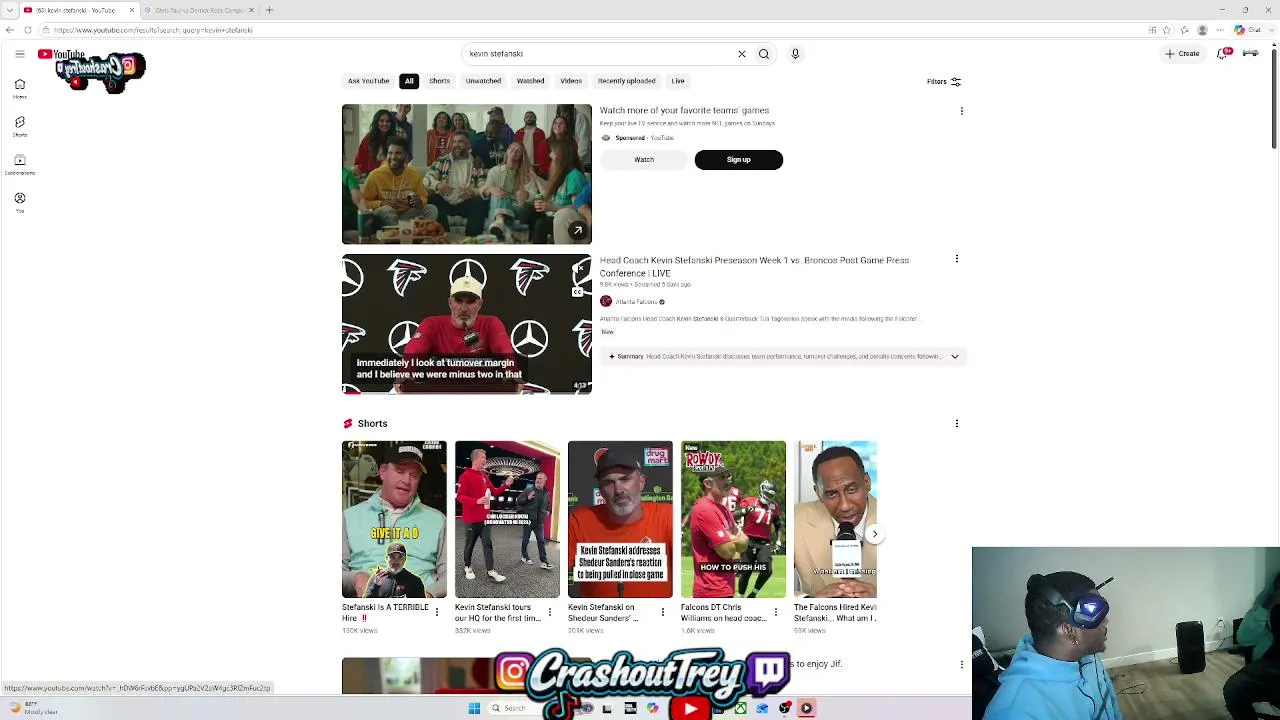This screenshot has height=720, width=1280.
Task: Click the Sign up button
Action: coord(739,160)
